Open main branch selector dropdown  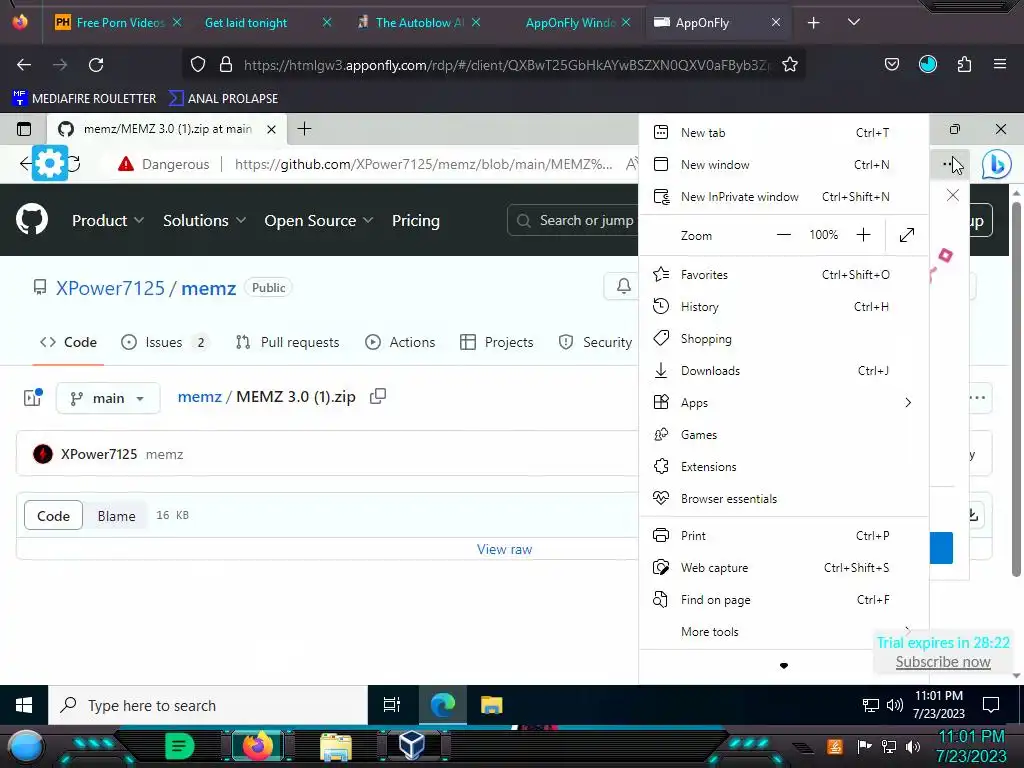tap(108, 398)
